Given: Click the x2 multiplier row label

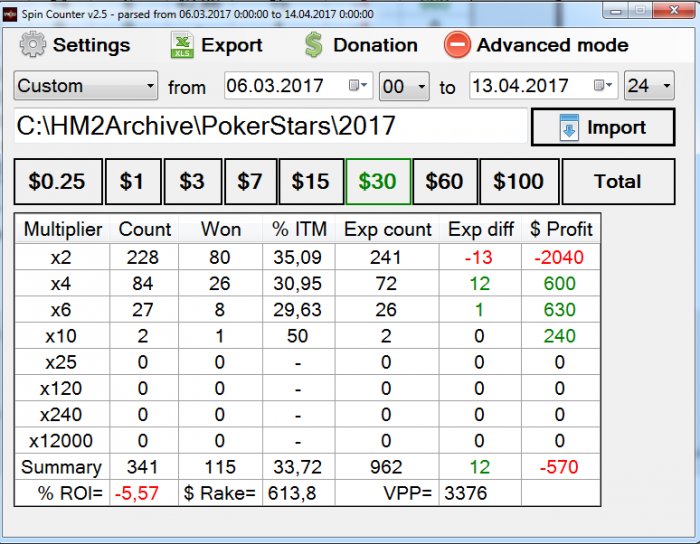Looking at the screenshot, I should 61,257.
